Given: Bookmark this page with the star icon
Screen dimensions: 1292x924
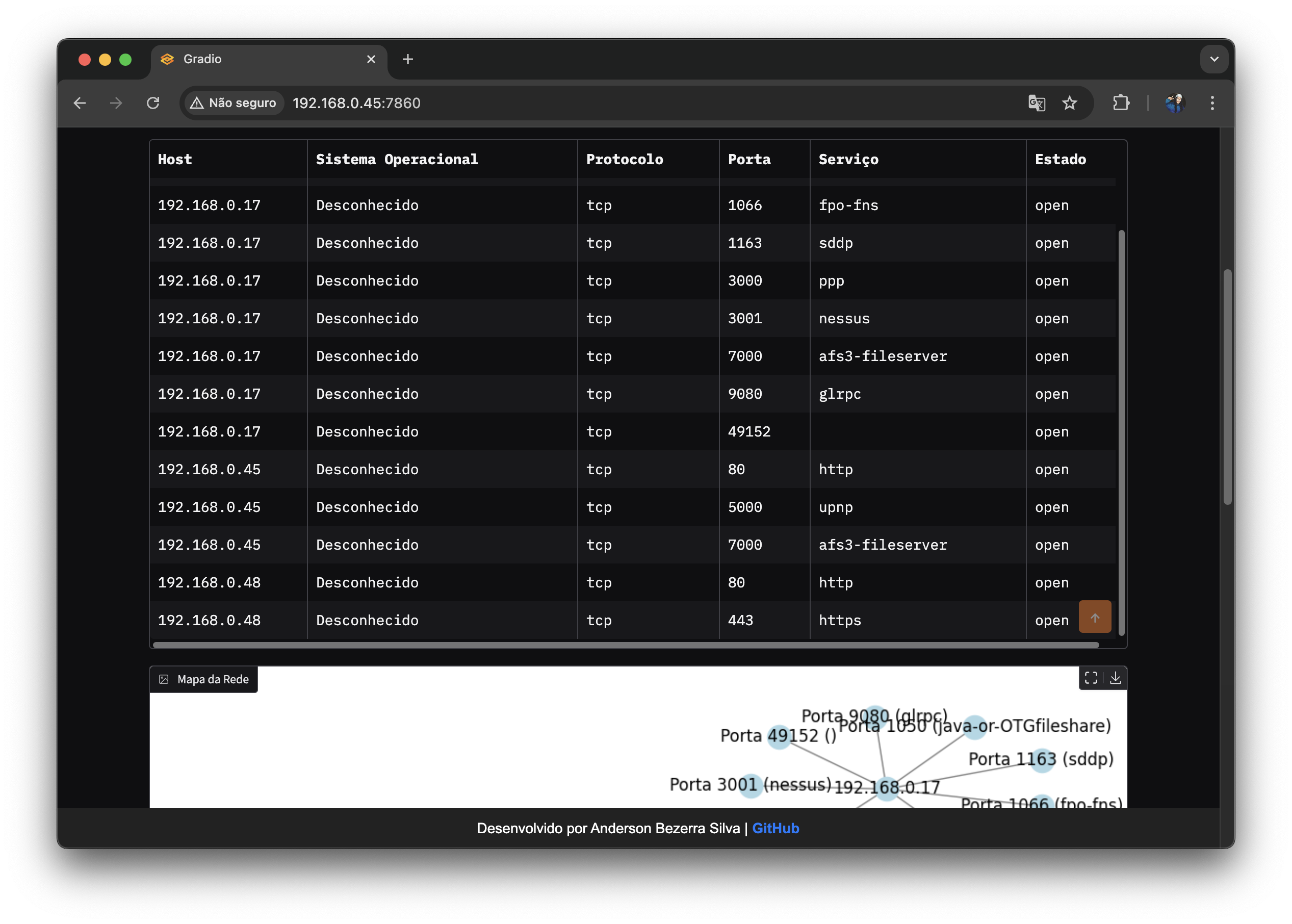Looking at the screenshot, I should (x=1070, y=103).
